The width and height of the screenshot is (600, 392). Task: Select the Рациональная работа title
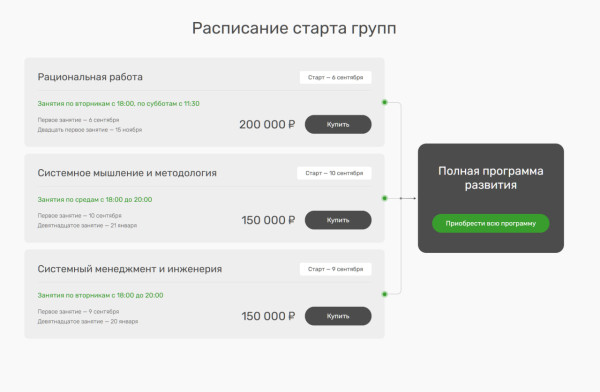pos(90,77)
